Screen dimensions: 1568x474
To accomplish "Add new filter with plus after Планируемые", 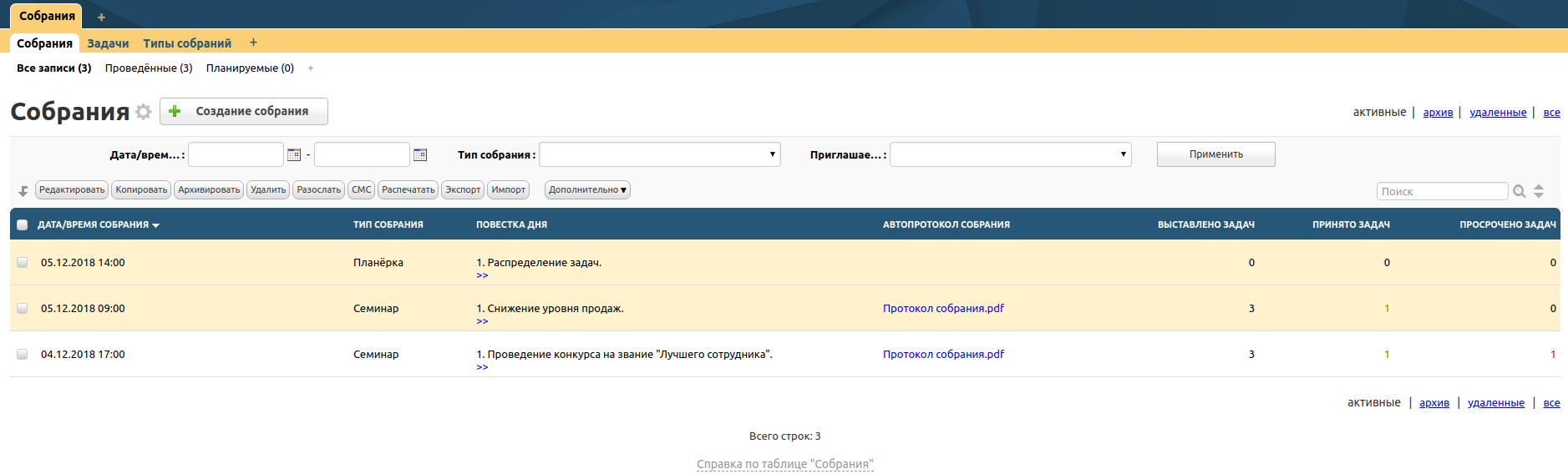I will [x=311, y=68].
